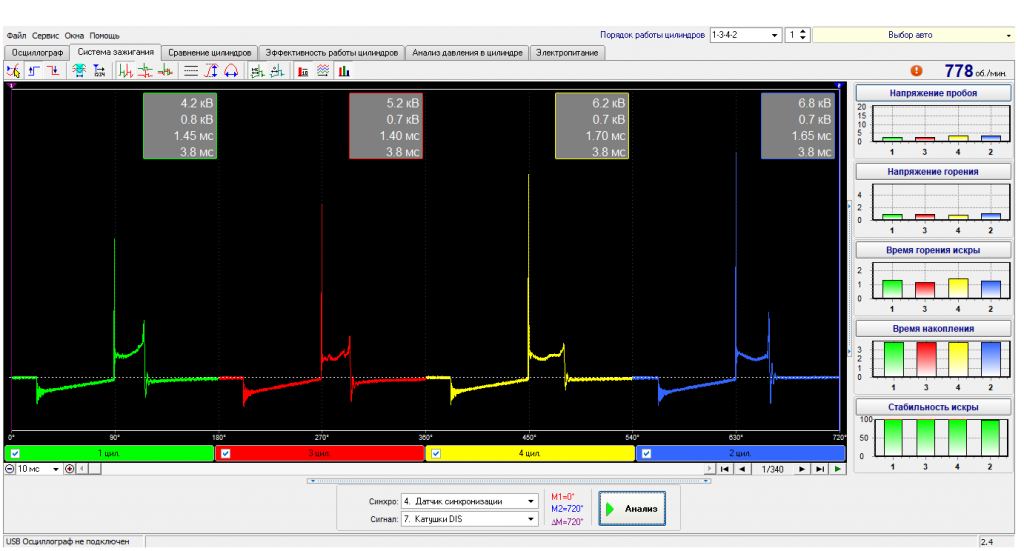The width and height of the screenshot is (1024, 551).
Task: Open the Окна menu
Action: coord(74,35)
